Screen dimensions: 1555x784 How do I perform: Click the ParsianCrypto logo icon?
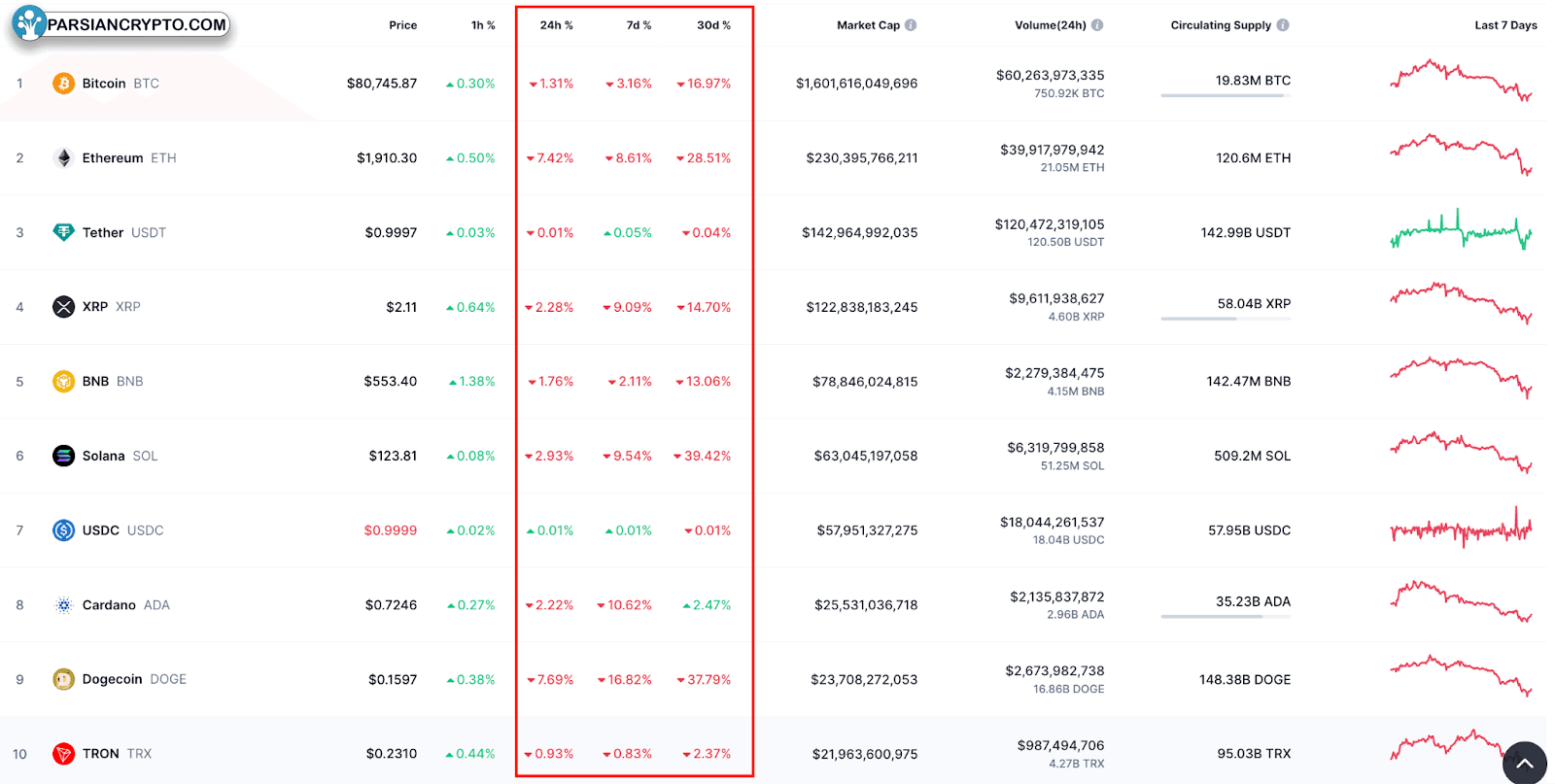(x=30, y=23)
